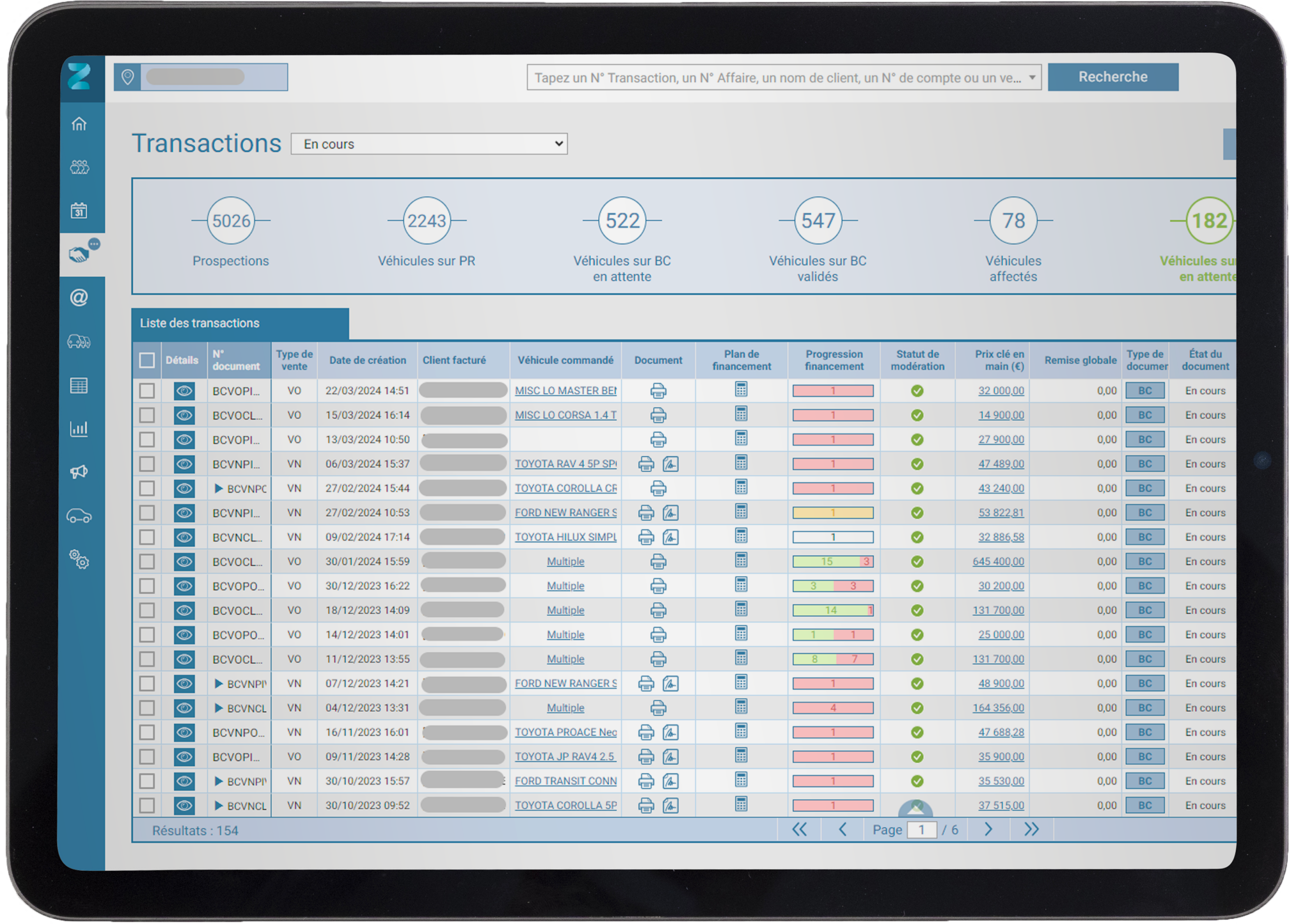1289x924 pixels.
Task: Open the search field dropdown arrow
Action: coord(1032,78)
